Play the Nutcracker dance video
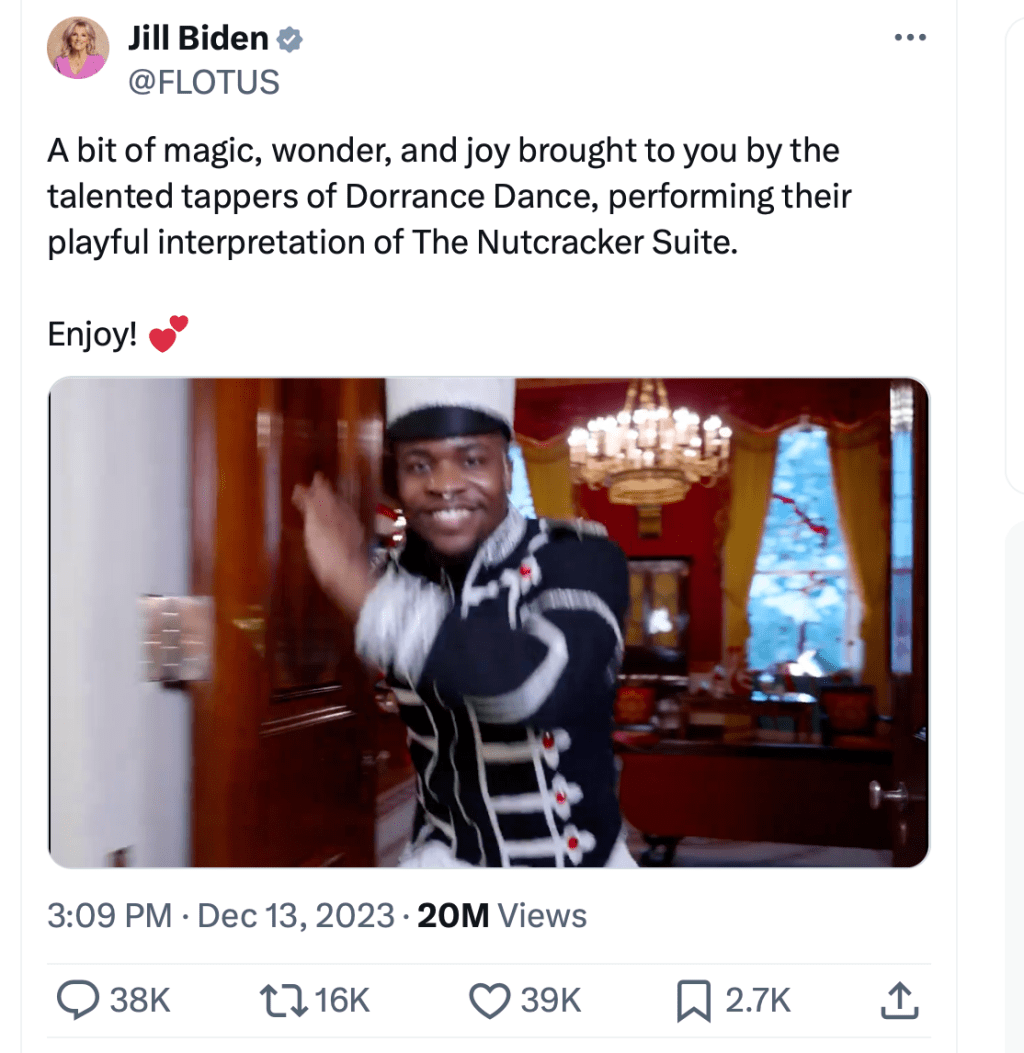Image resolution: width=1024 pixels, height=1053 pixels. [x=488, y=620]
